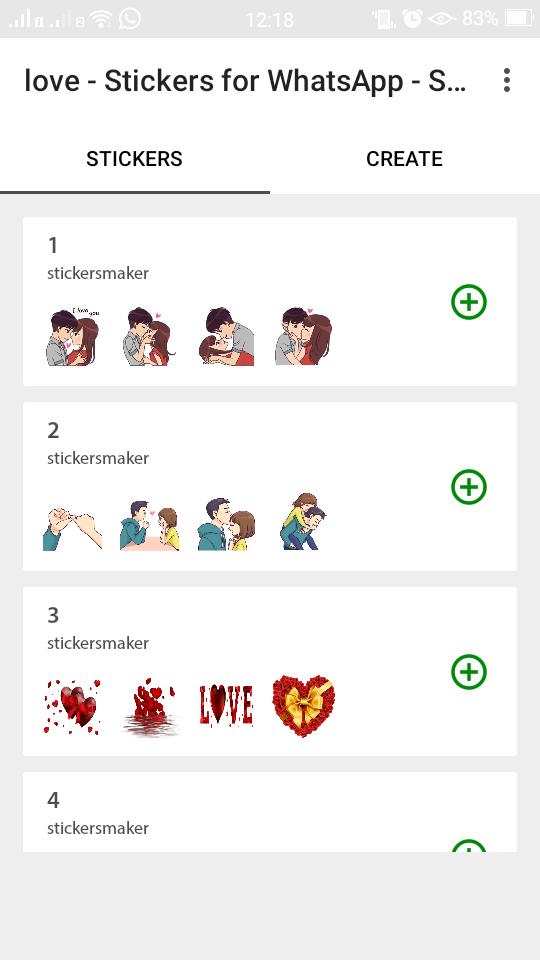Tap the WhatsApp notification icon in status bar
The width and height of the screenshot is (540, 960).
pos(130,19)
